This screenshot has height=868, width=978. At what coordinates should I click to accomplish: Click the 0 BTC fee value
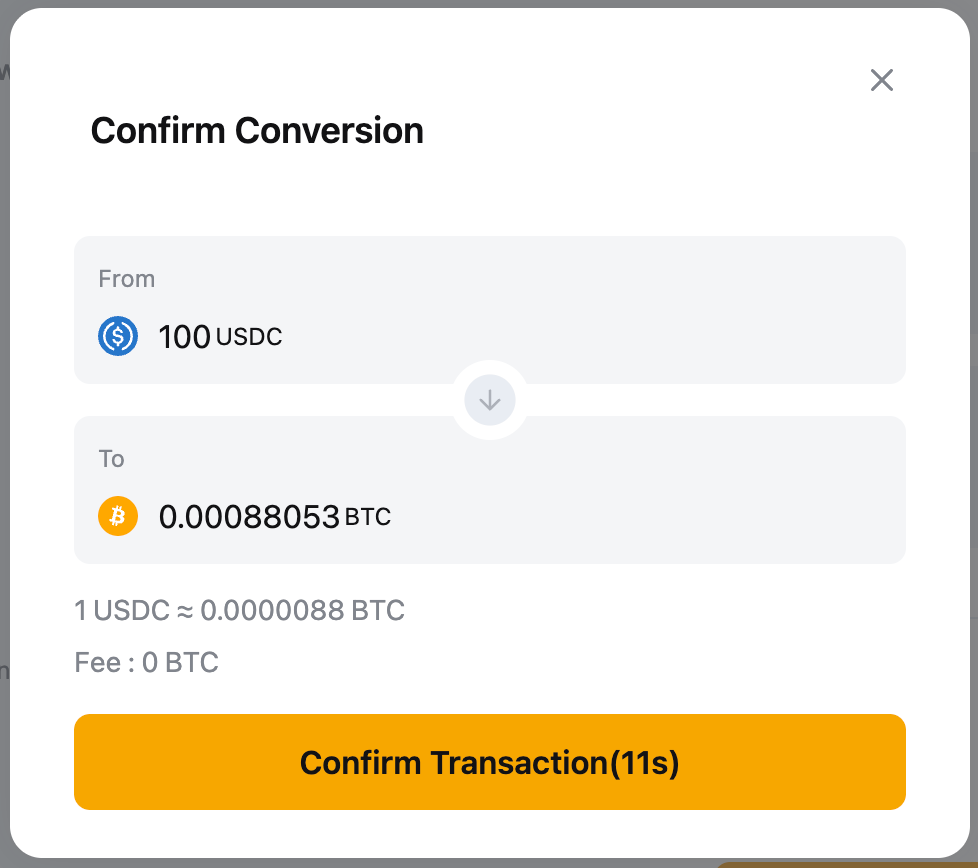180,662
